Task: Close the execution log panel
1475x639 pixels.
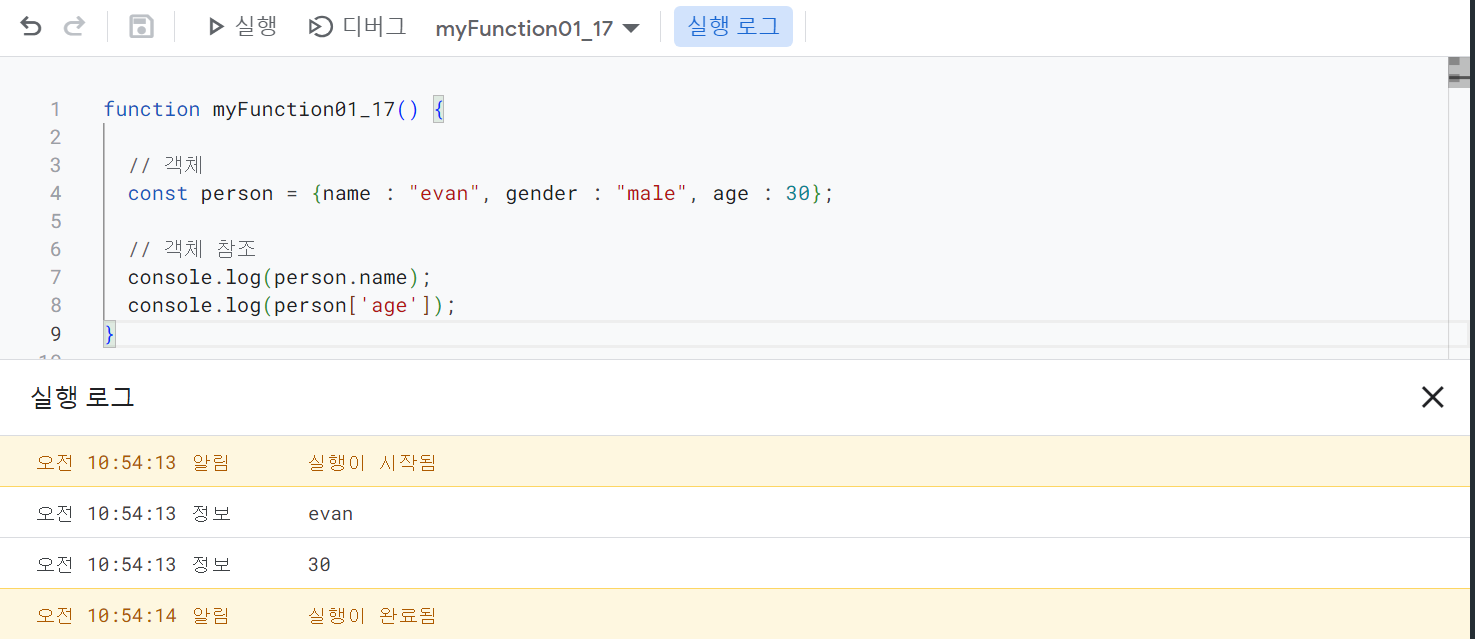Action: pyautogui.click(x=1433, y=397)
